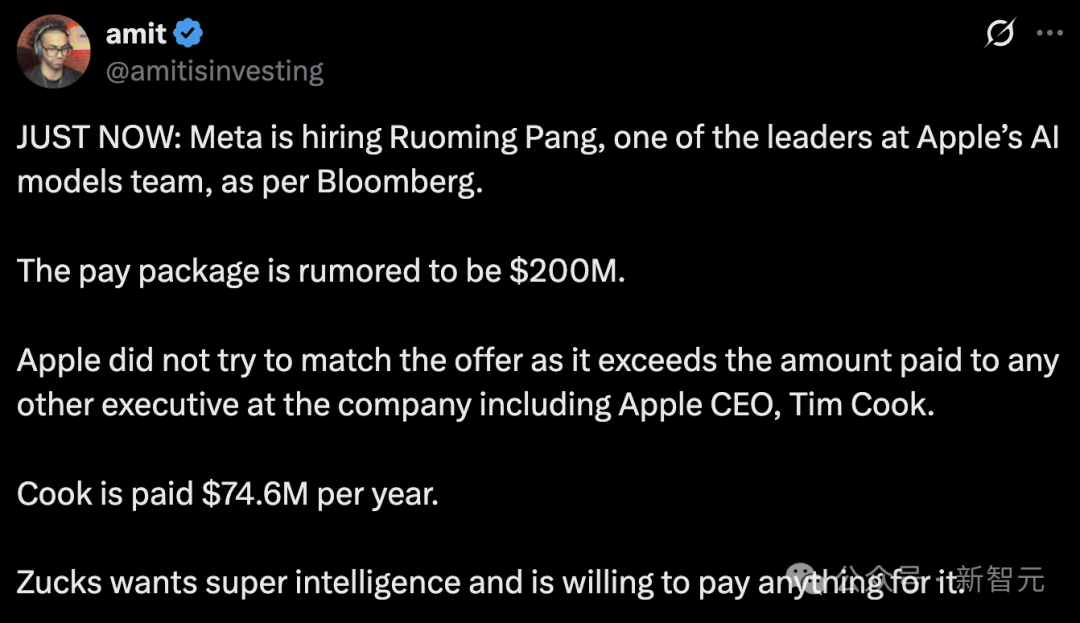This screenshot has width=1080, height=623.
Task: Click the word Zucks
Action: click(59, 582)
